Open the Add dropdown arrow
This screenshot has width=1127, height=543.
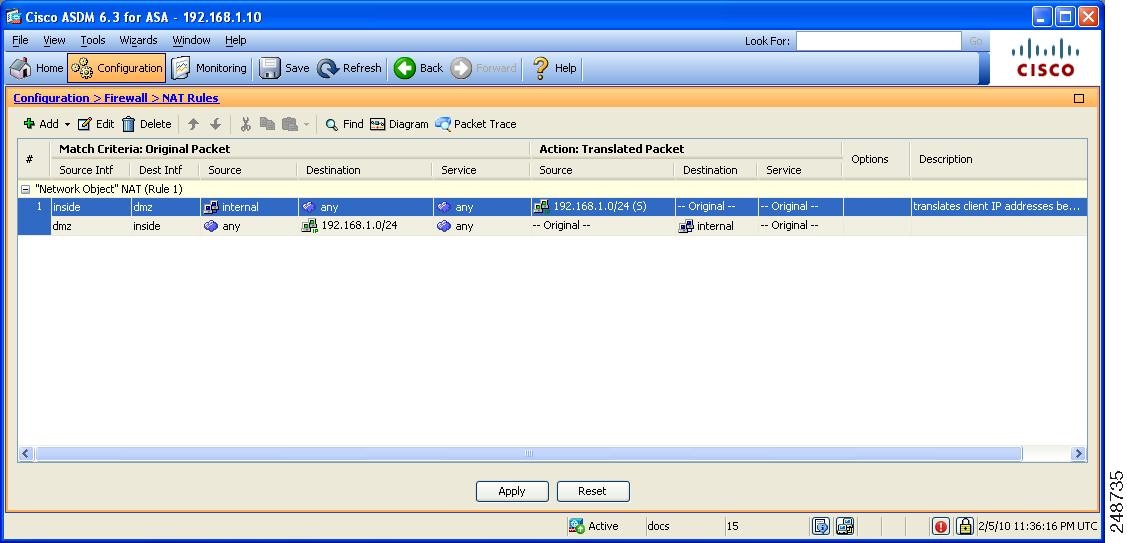(68, 124)
